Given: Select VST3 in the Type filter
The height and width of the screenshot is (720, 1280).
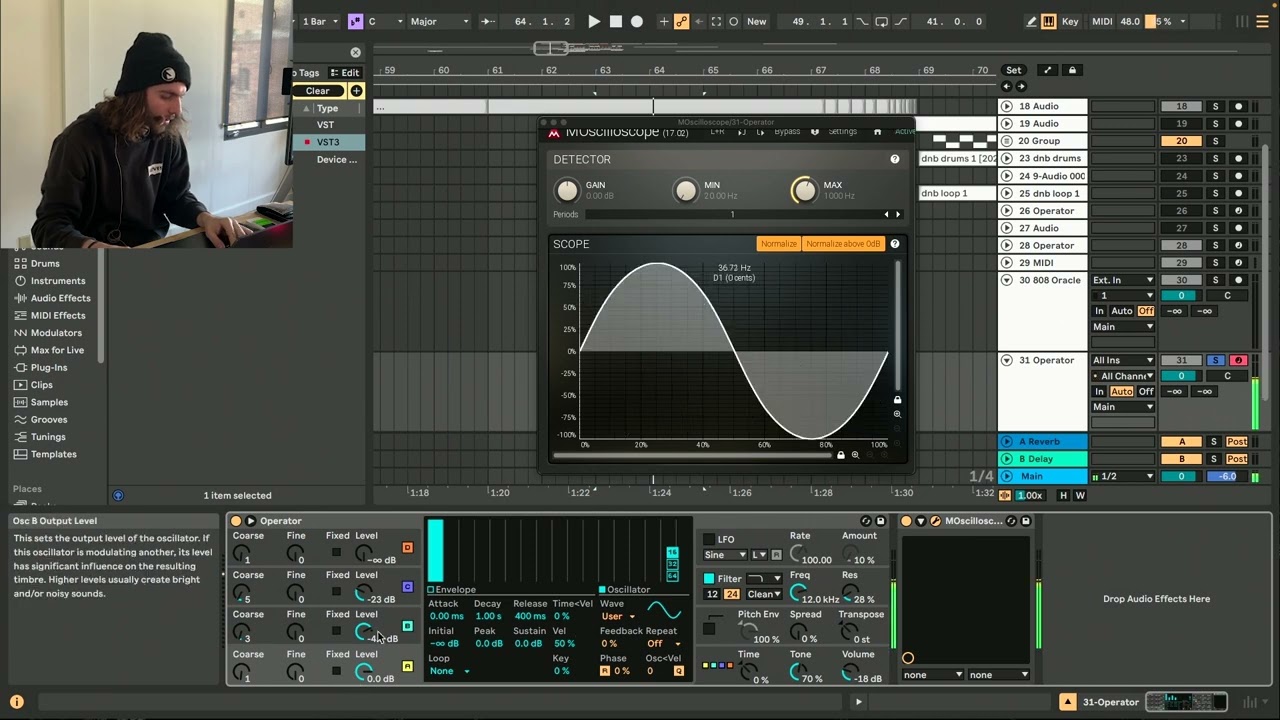Looking at the screenshot, I should tap(328, 142).
